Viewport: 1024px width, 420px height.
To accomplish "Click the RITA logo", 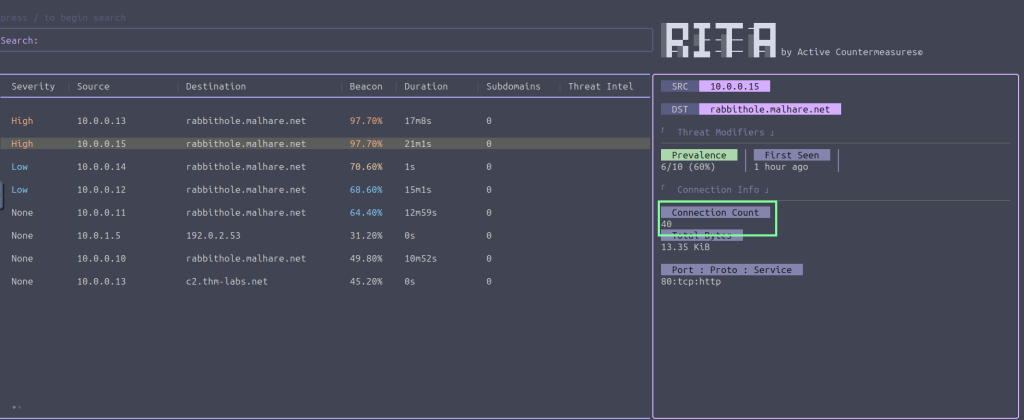I will click(x=720, y=39).
